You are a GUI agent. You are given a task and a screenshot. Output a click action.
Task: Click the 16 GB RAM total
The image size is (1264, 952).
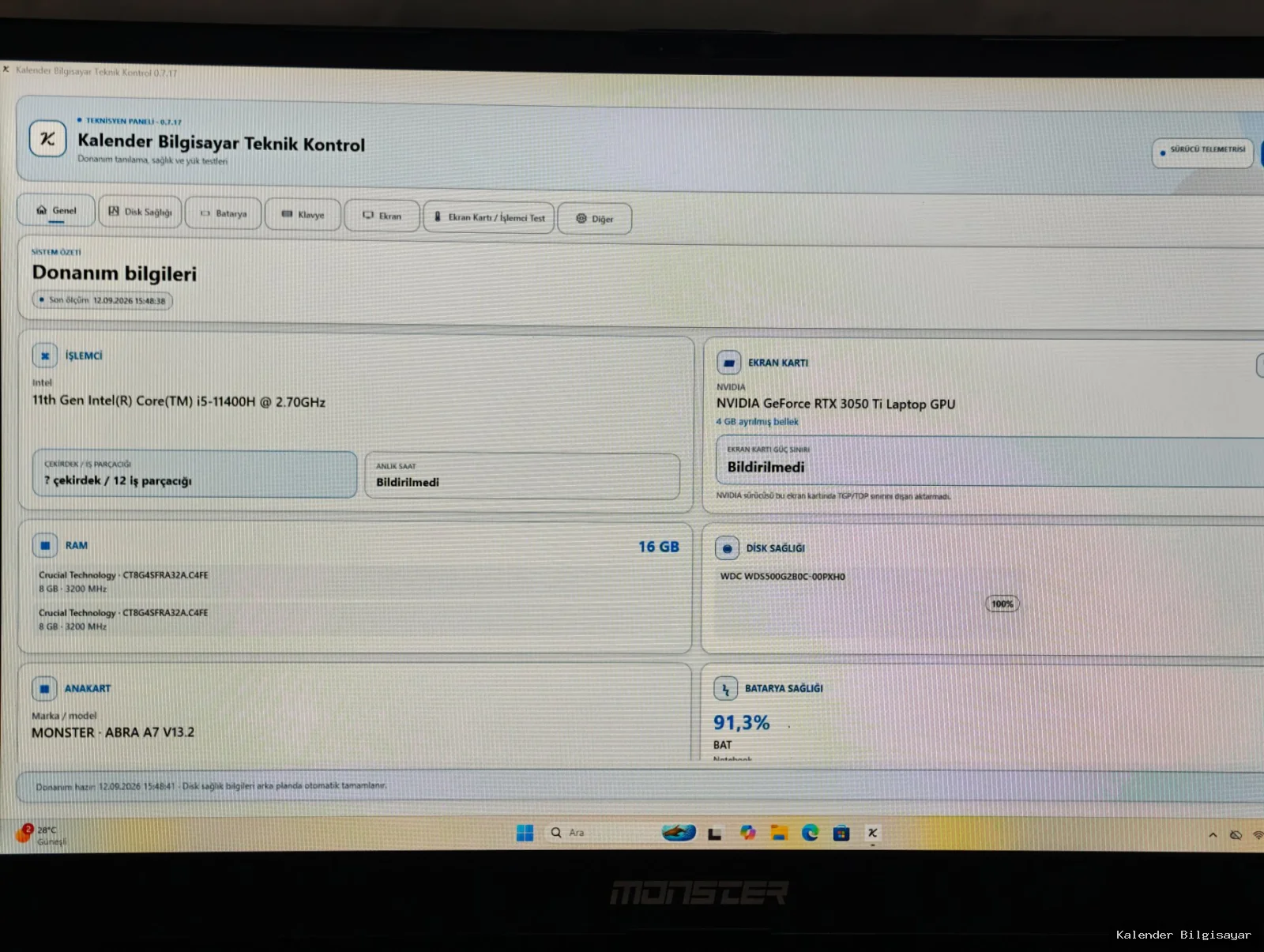pyautogui.click(x=659, y=547)
